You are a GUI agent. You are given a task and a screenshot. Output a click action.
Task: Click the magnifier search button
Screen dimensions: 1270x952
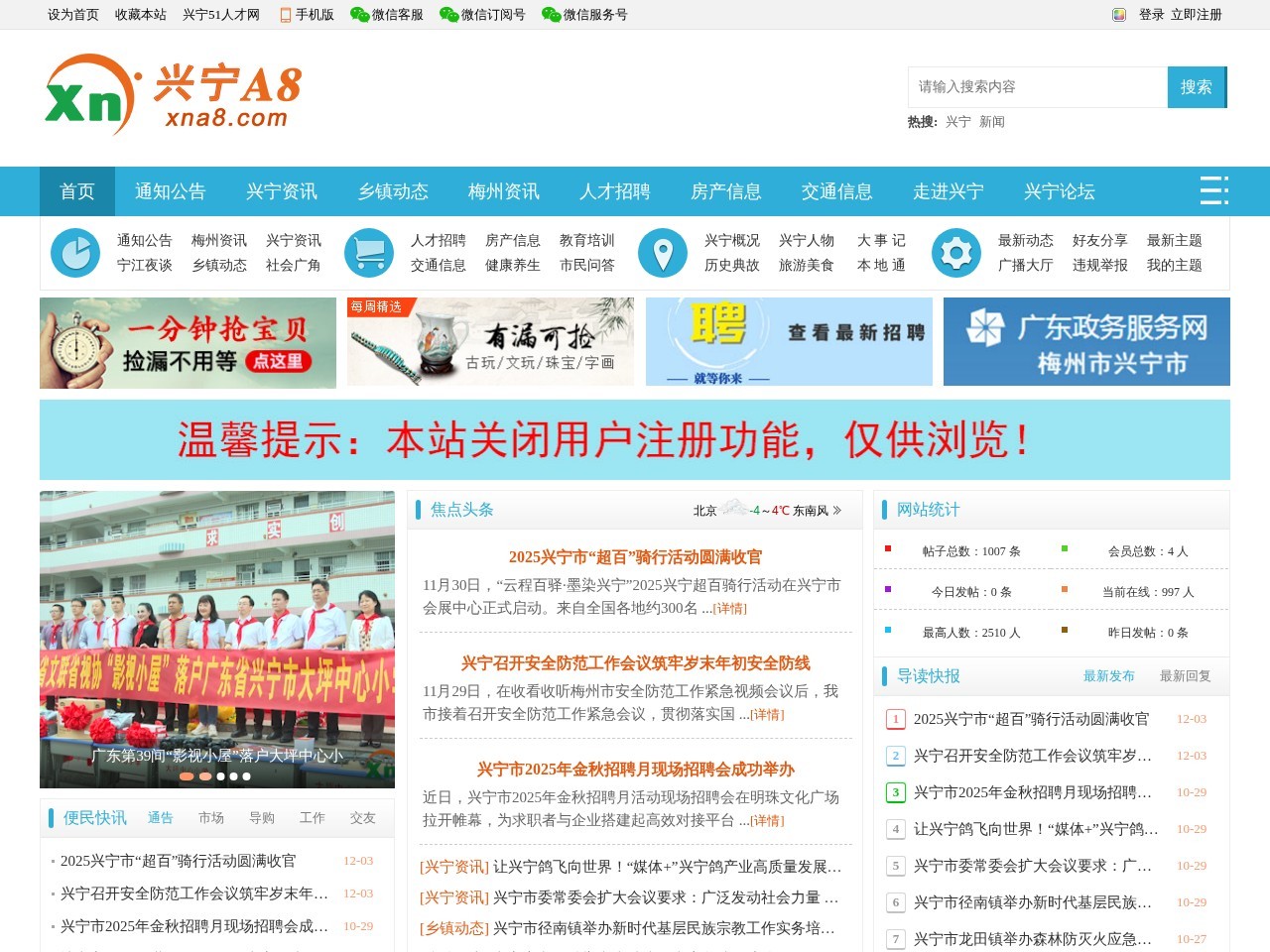tap(1197, 87)
